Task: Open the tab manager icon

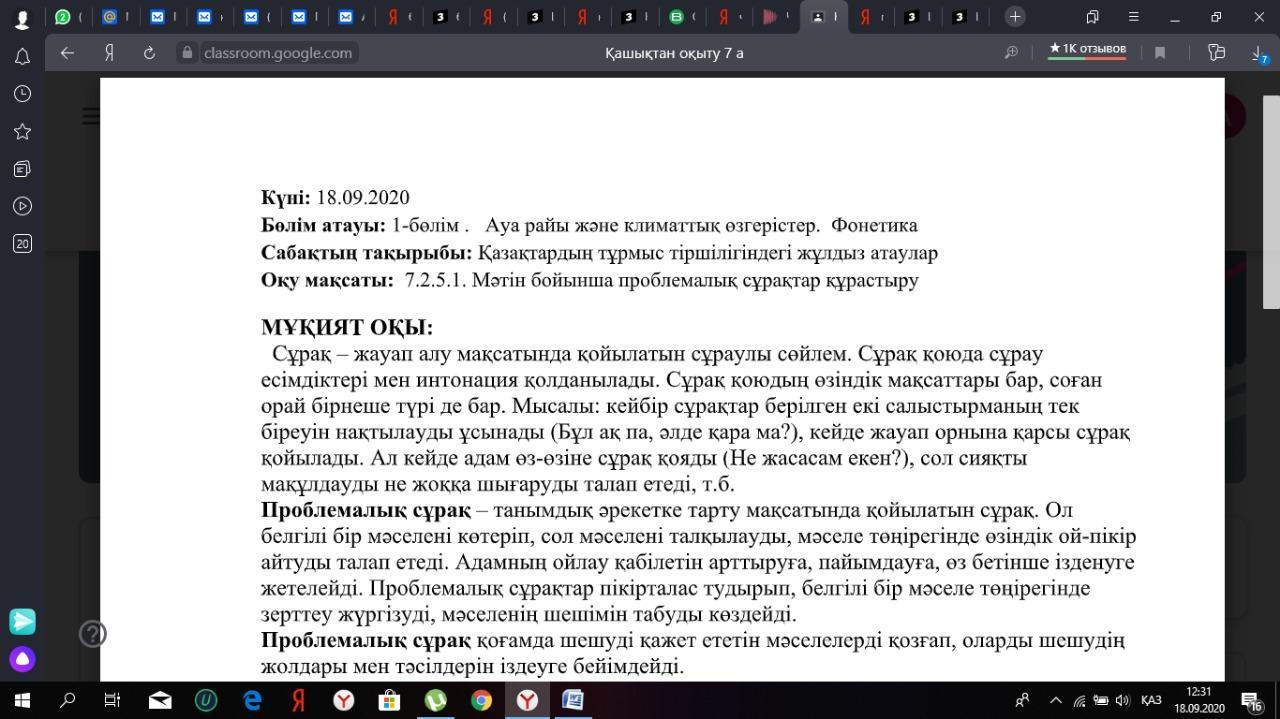Action: click(1092, 17)
